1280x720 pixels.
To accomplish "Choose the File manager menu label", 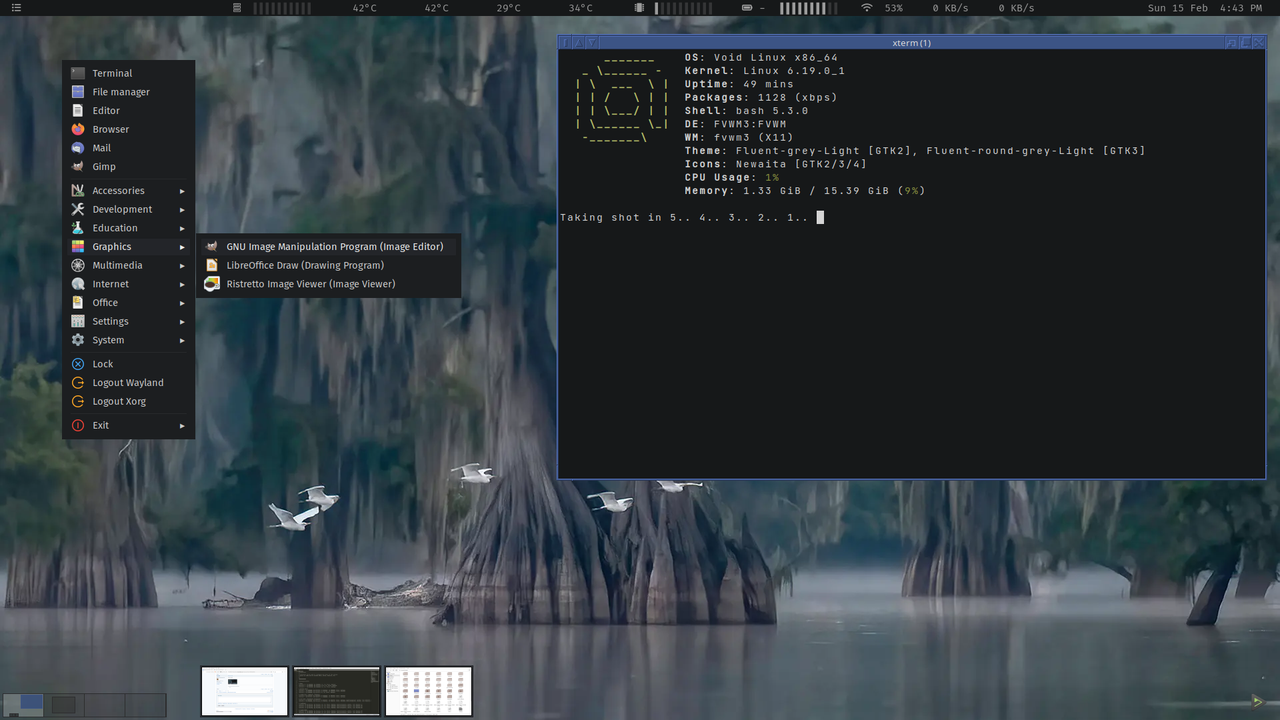I will pos(121,92).
